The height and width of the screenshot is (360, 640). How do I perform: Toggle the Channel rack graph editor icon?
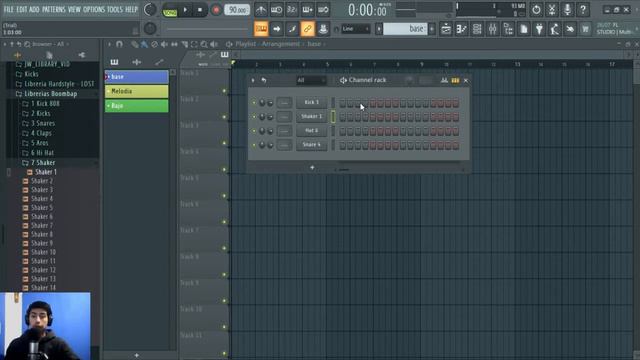[x=444, y=80]
